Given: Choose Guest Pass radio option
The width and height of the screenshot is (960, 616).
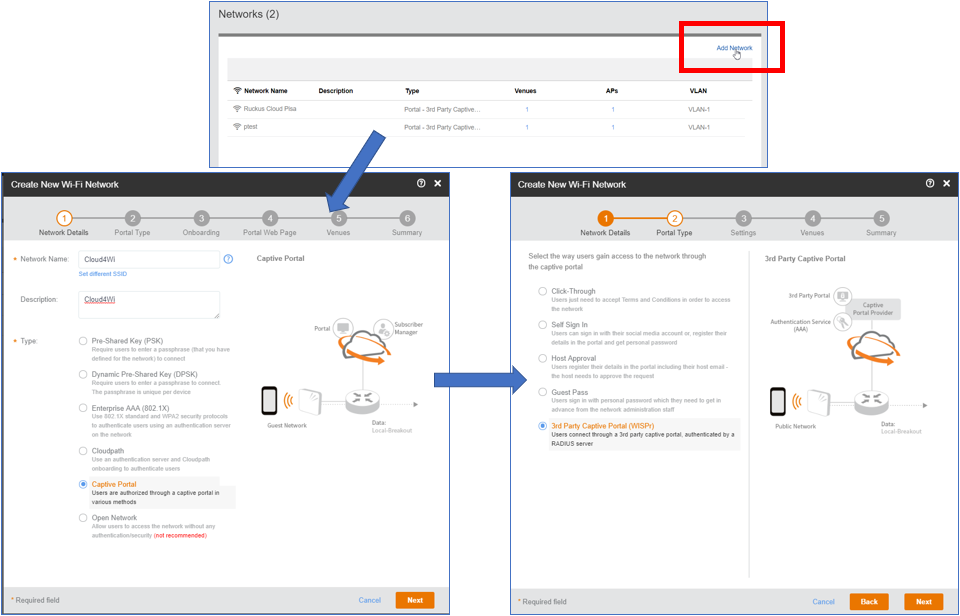Looking at the screenshot, I should 542,392.
